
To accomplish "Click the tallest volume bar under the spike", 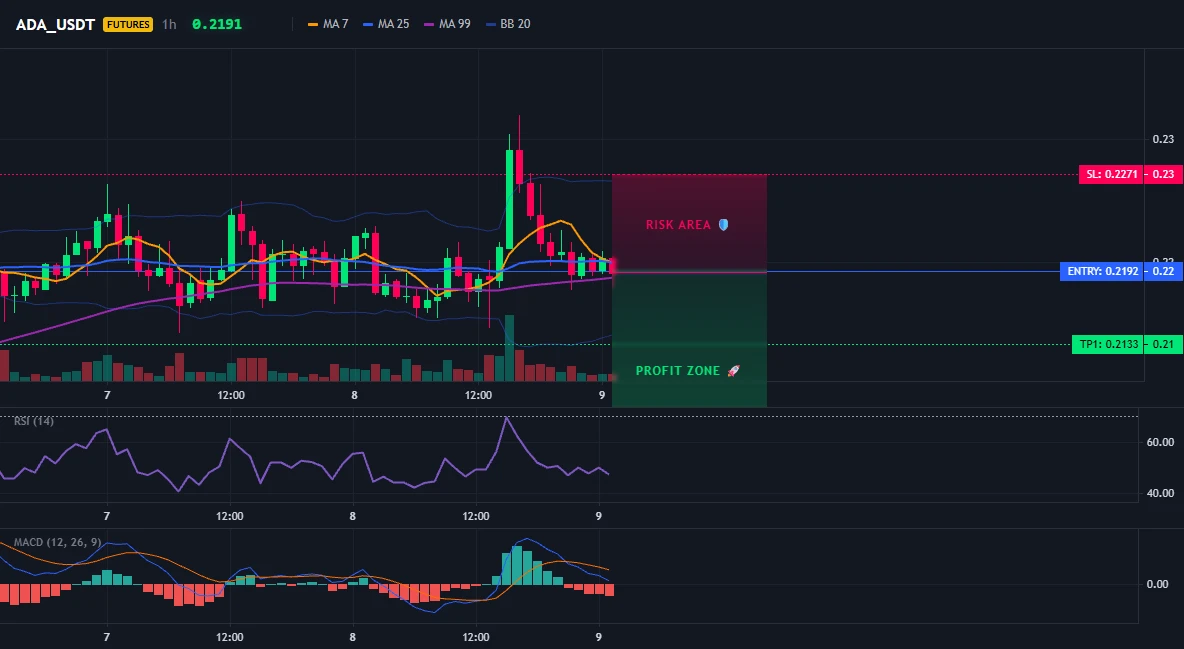I will pos(510,348).
